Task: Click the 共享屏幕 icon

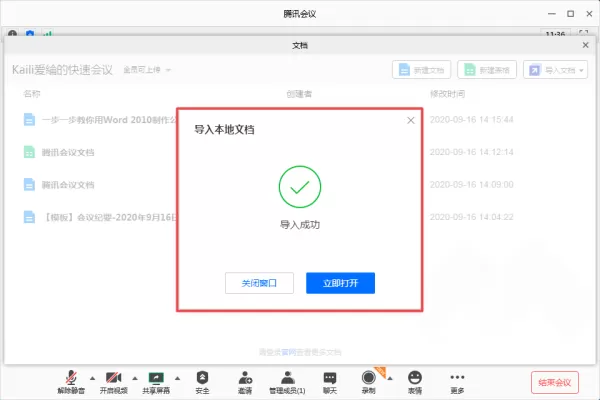Action: [x=156, y=378]
